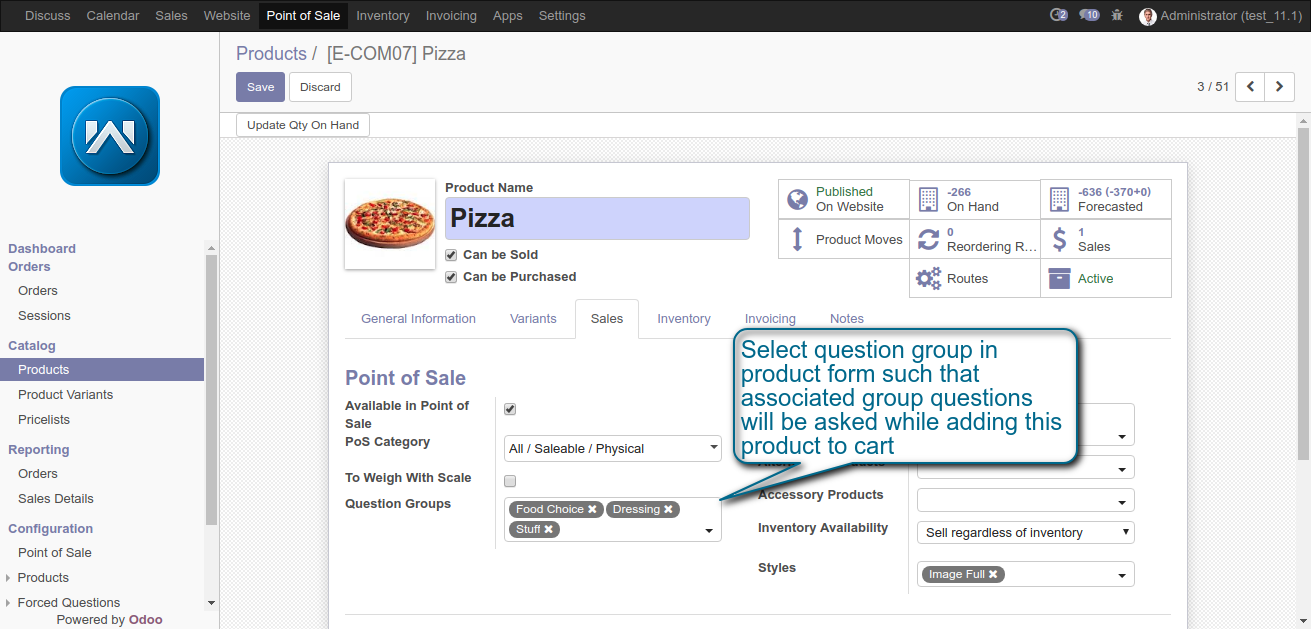Click the company logo in sidebar
Viewport: 1311px width, 629px height.
110,136
